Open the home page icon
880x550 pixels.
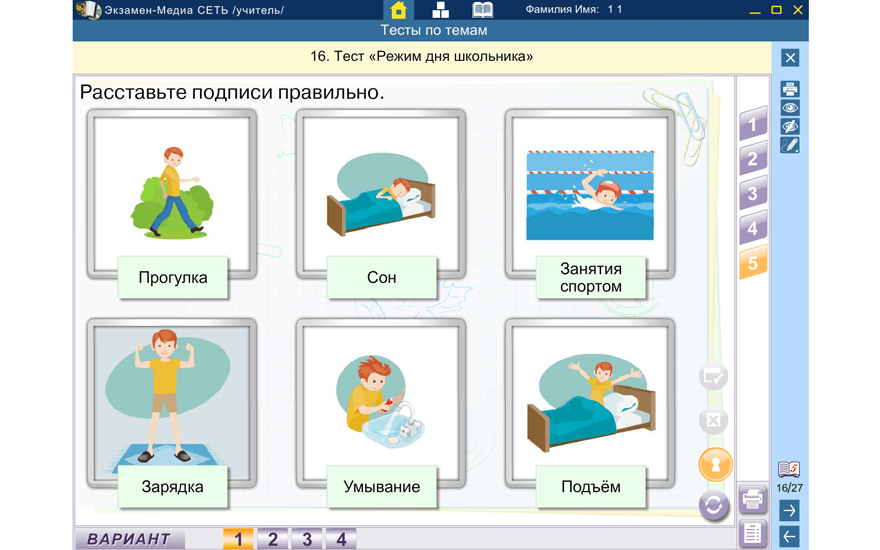tap(398, 10)
